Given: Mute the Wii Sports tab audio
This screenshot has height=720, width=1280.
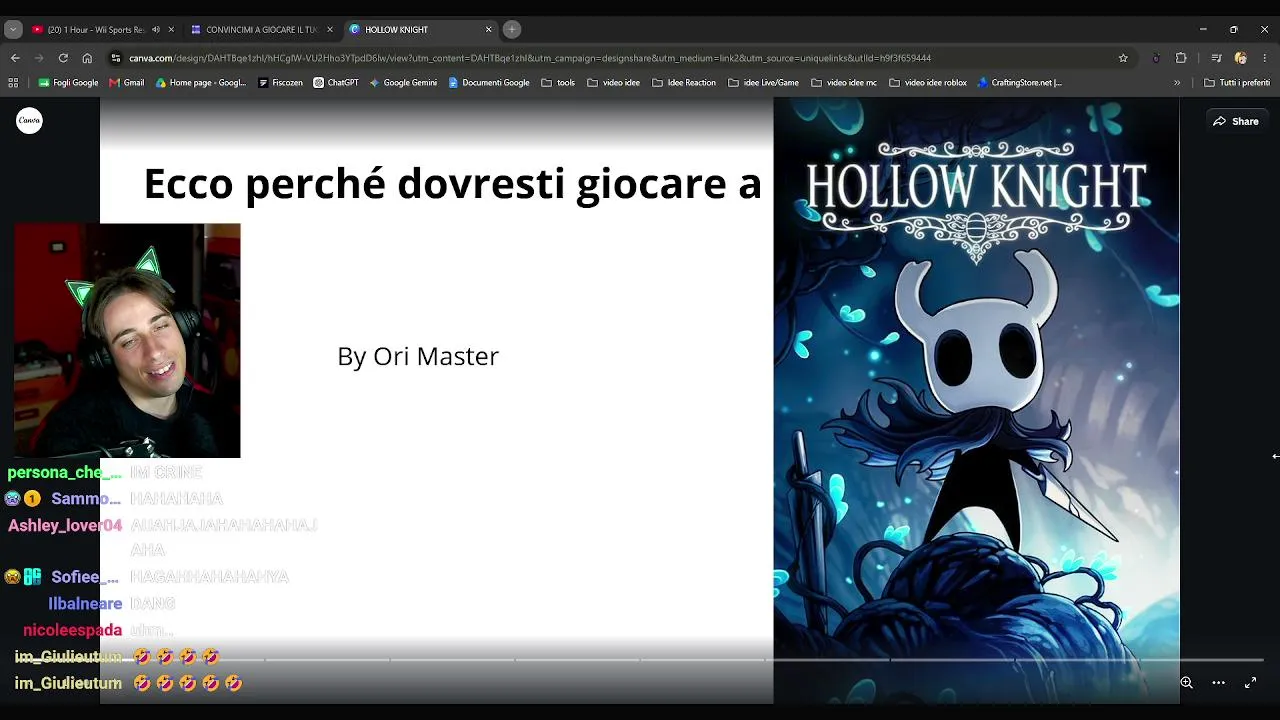Looking at the screenshot, I should point(155,30).
